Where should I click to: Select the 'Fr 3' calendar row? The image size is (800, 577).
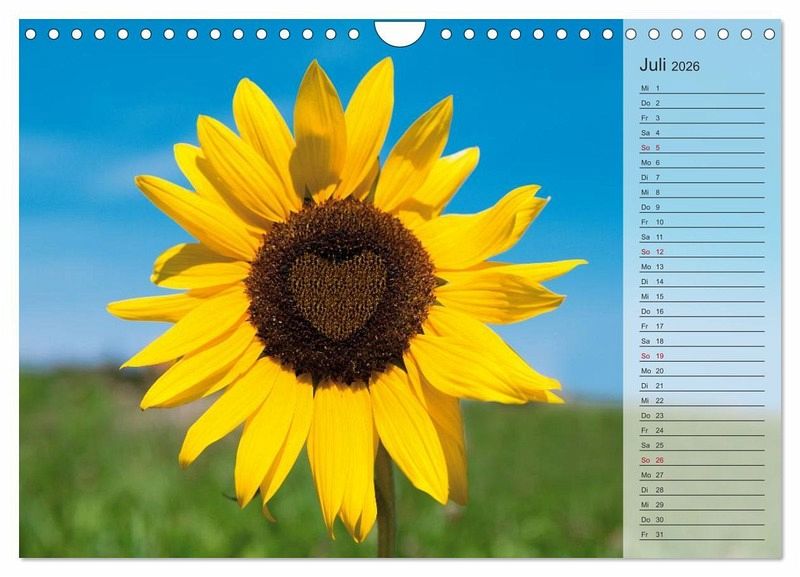click(x=702, y=118)
